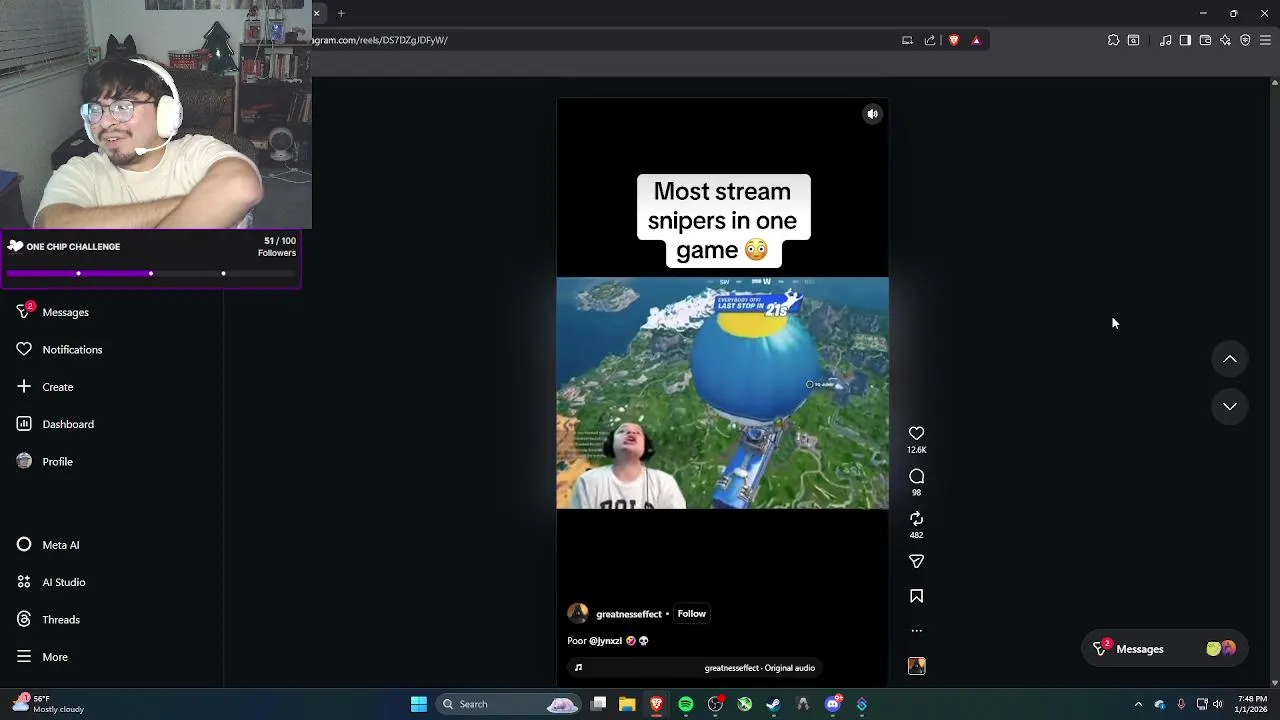Go to next reel with down chevron
Image resolution: width=1280 pixels, height=720 pixels.
click(1230, 406)
